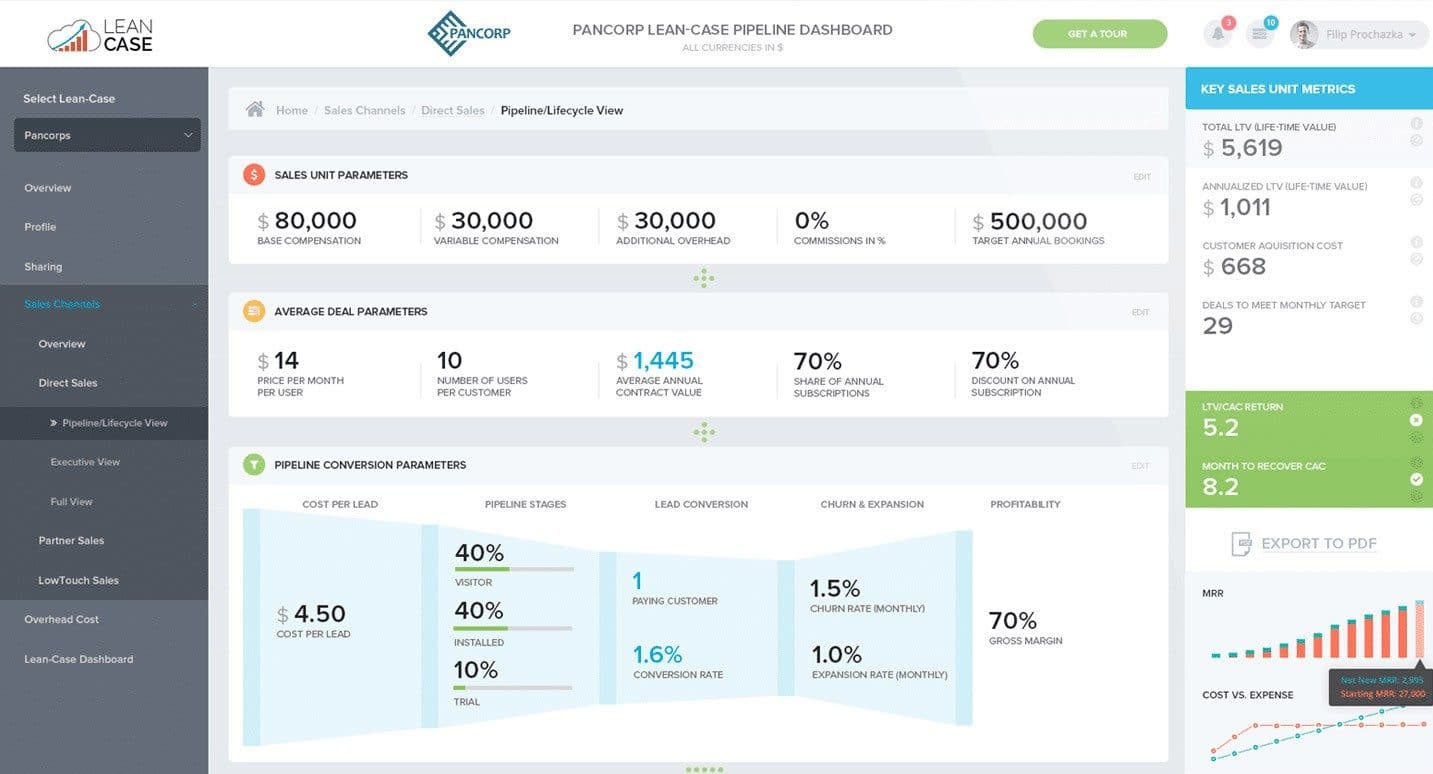Expand the Sales Channels sidebar section
1433x774 pixels.
pyautogui.click(x=61, y=303)
